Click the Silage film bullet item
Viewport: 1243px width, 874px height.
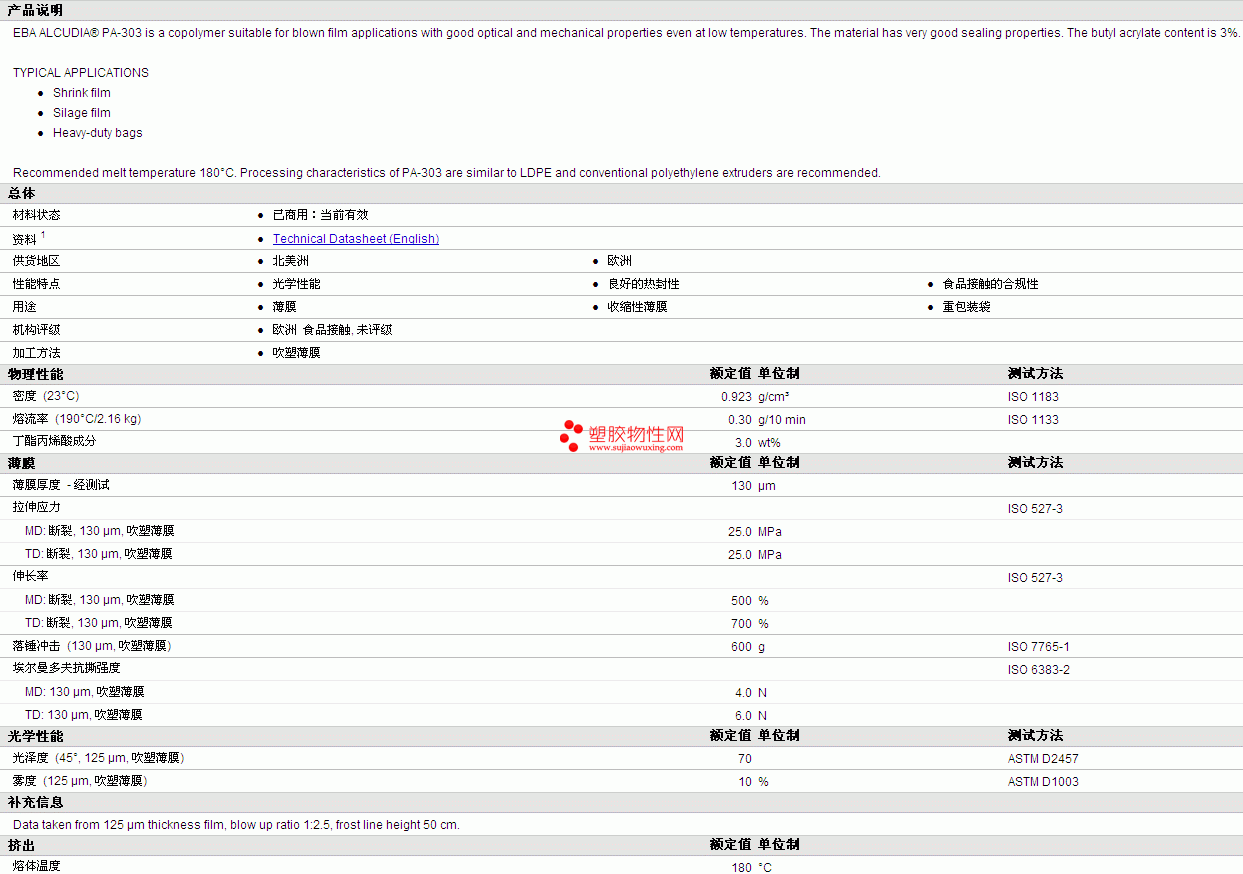tap(82, 113)
